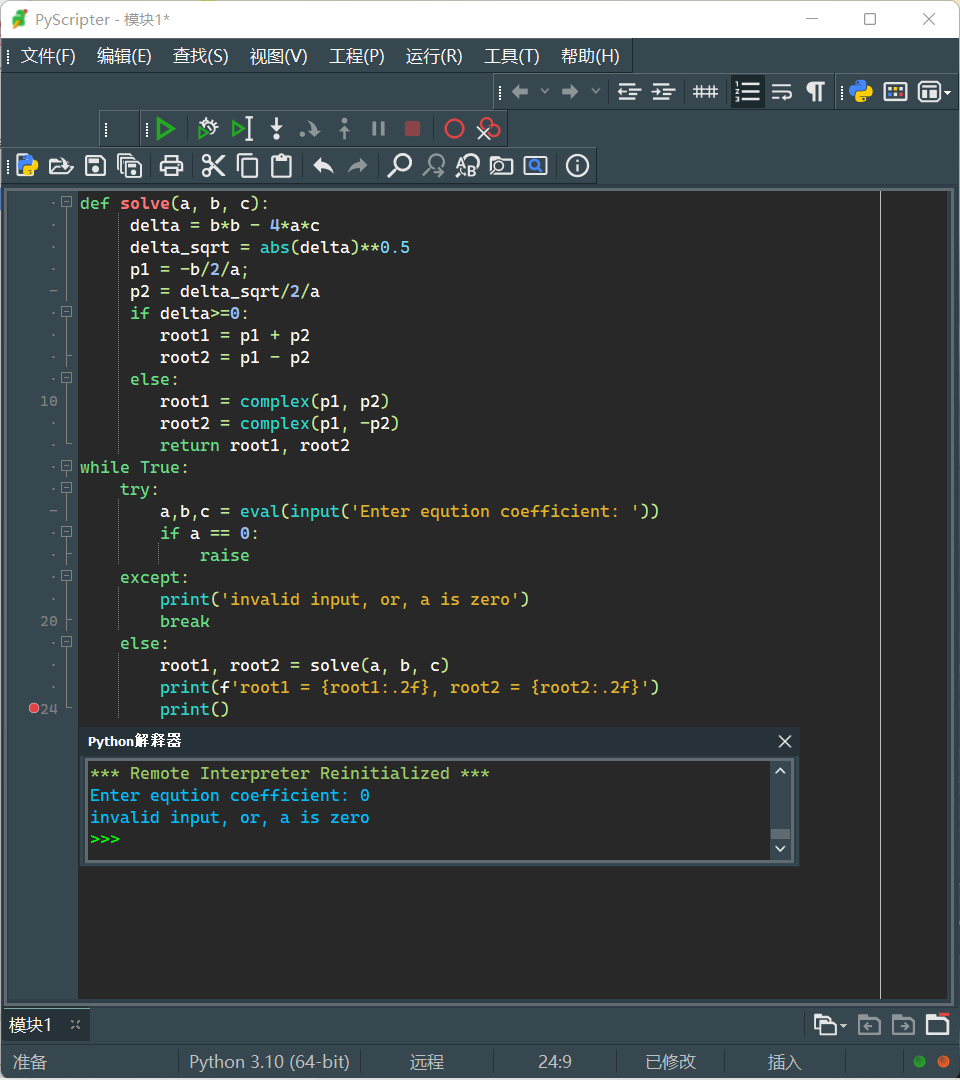Click the interpreter panel scrollbar thumb

780,833
